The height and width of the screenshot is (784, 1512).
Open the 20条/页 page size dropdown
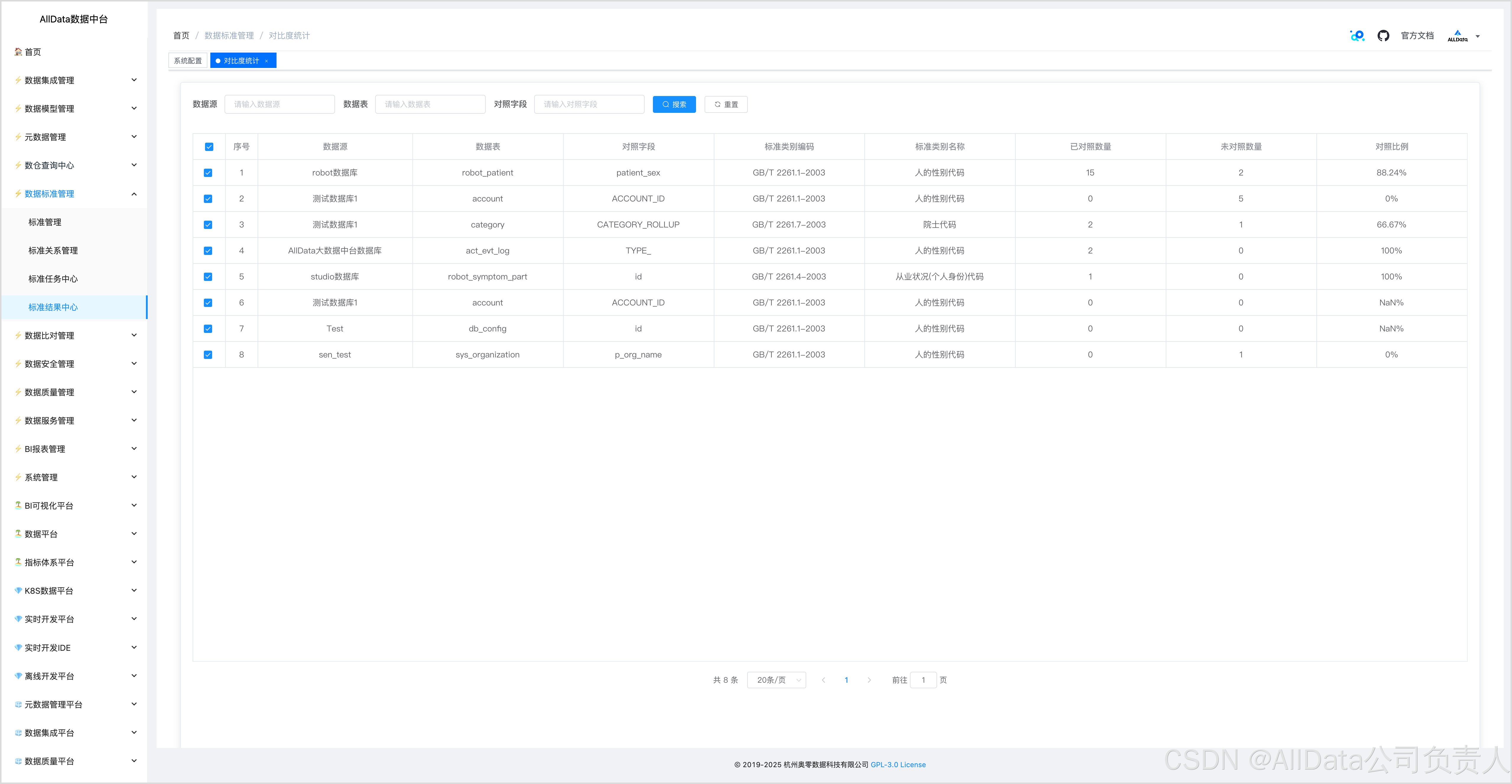tap(776, 680)
